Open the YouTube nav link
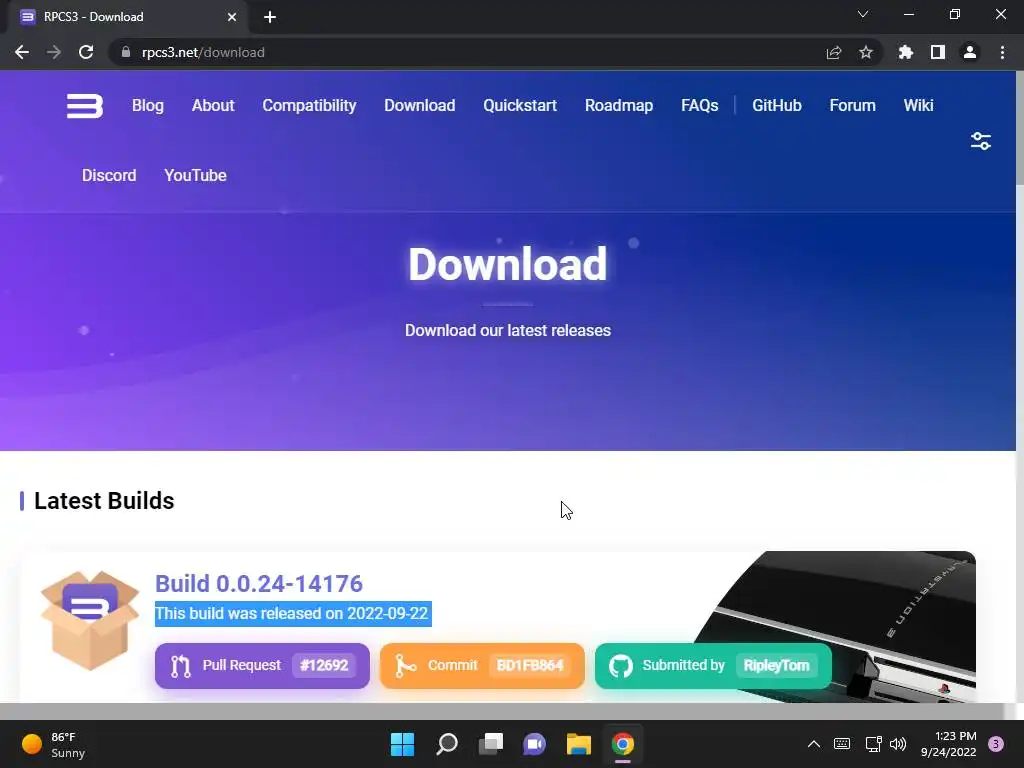Screen dimensions: 1024x768 [x=195, y=176]
